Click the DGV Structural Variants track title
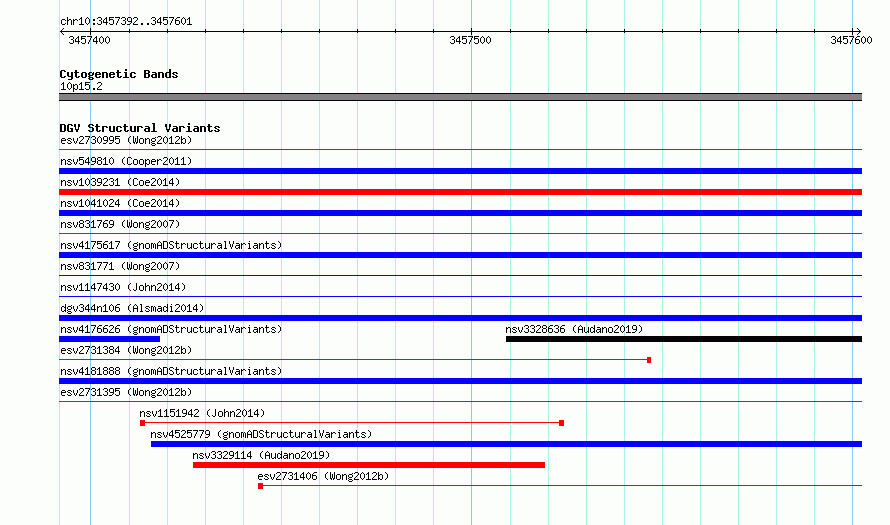 click(x=140, y=128)
